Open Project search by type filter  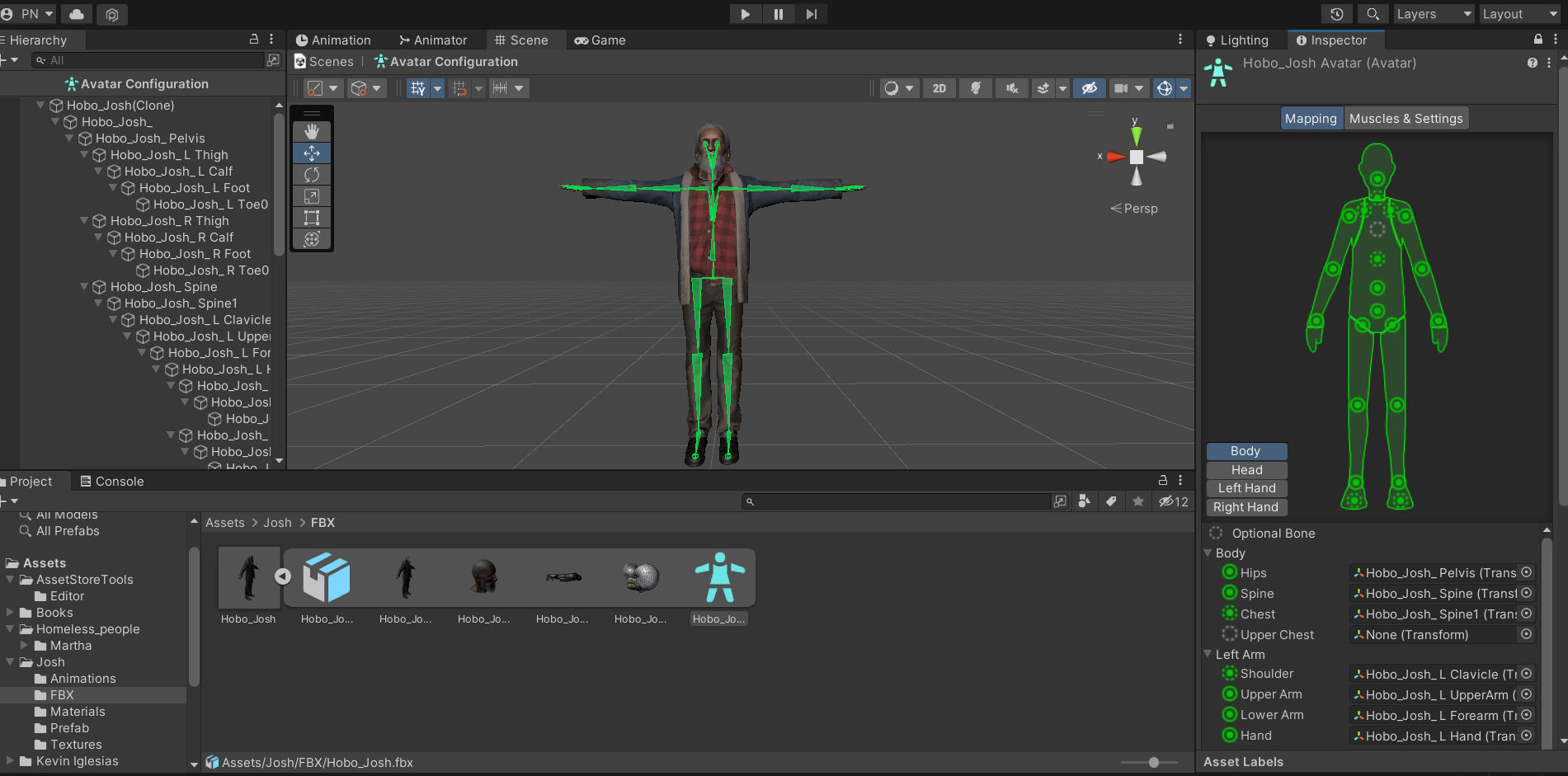click(x=1085, y=501)
